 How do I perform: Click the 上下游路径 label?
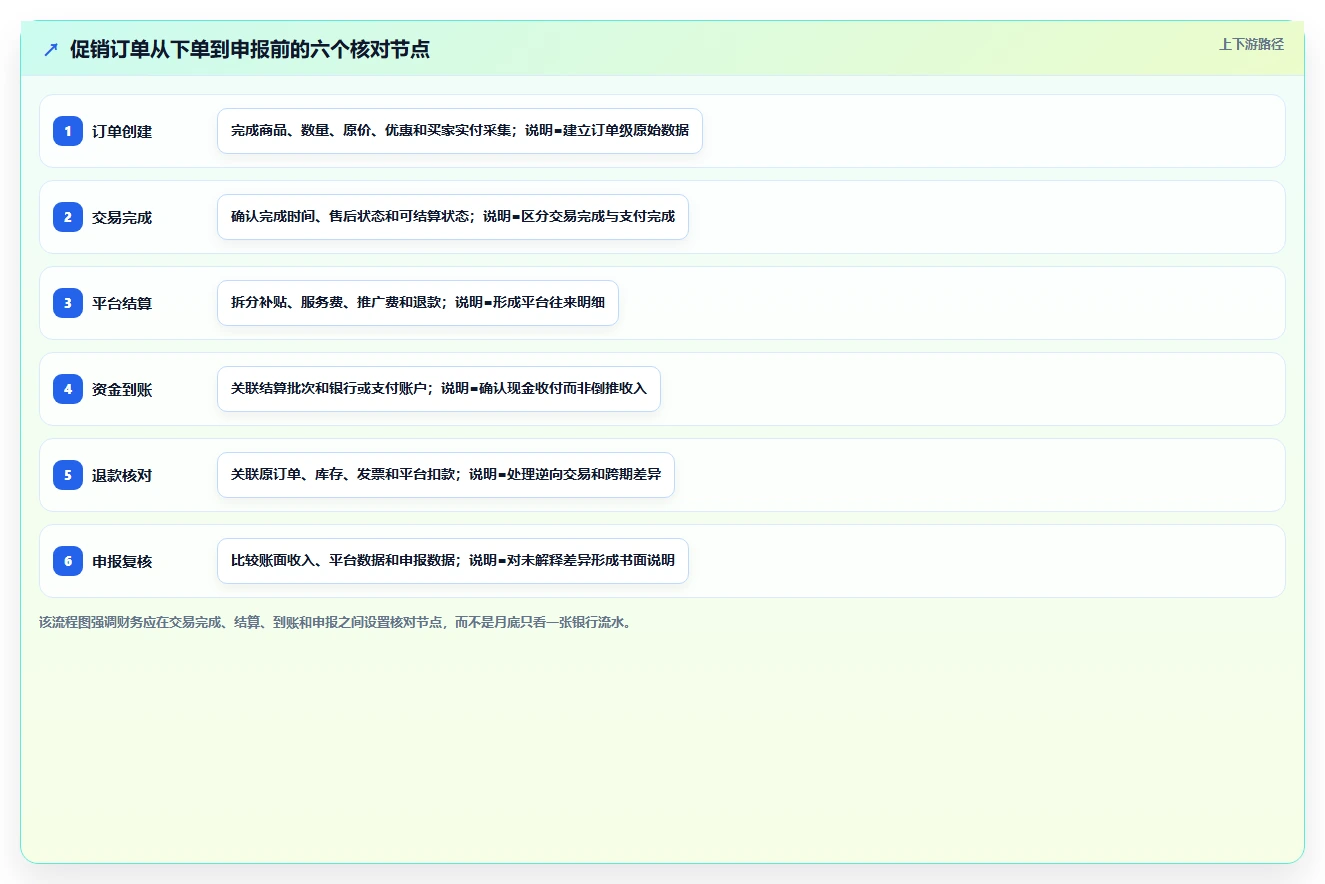point(1251,44)
